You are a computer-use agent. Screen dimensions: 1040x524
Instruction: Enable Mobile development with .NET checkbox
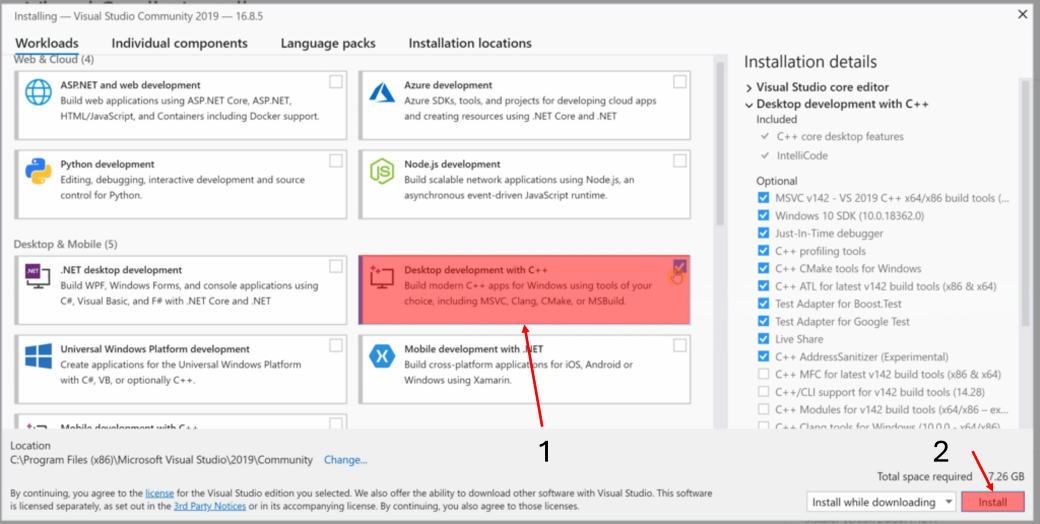click(x=680, y=345)
